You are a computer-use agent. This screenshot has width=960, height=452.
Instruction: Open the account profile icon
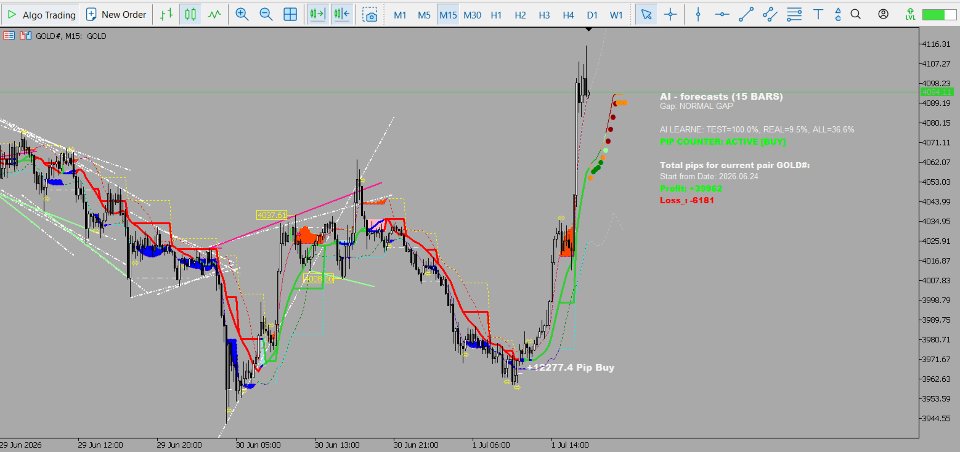point(883,14)
